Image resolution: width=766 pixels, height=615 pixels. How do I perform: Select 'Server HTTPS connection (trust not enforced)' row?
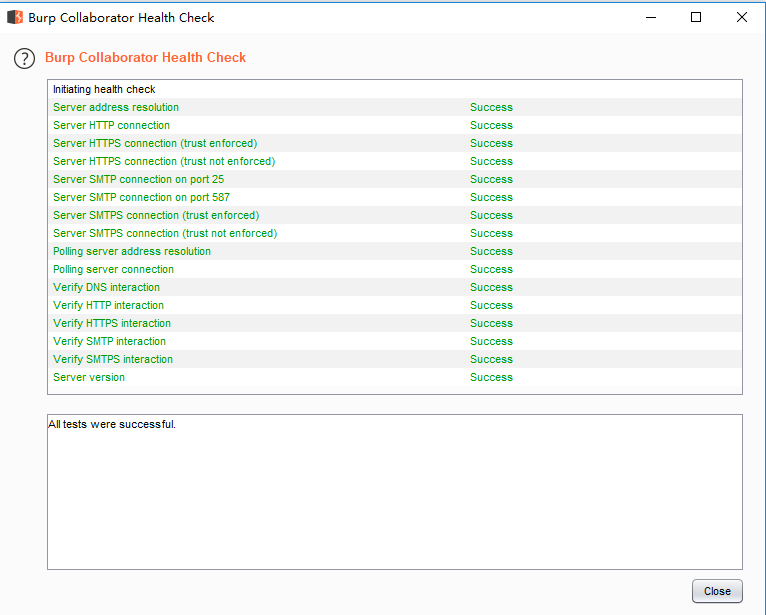coord(395,161)
